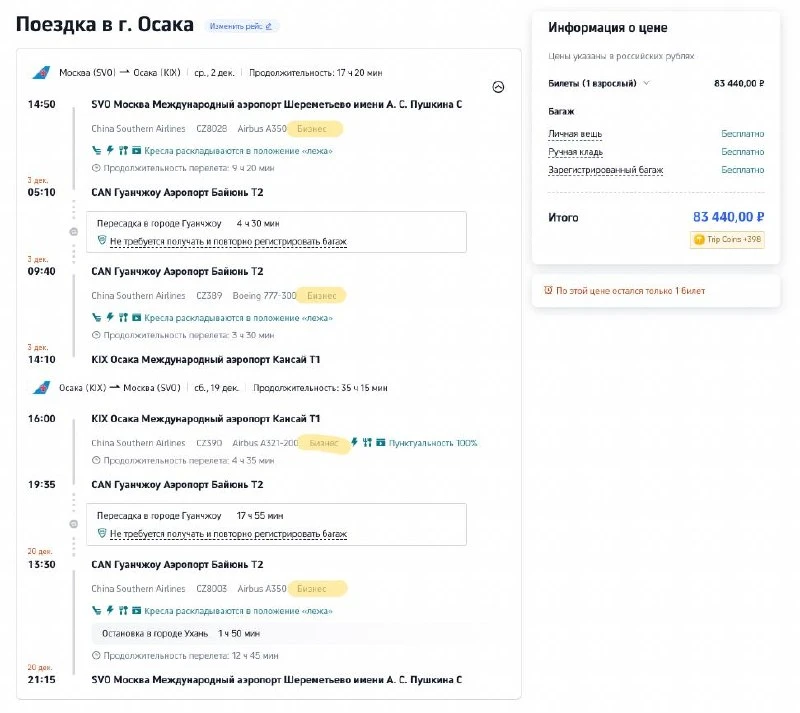Open "Личная вещь" baggage details

click(575, 134)
